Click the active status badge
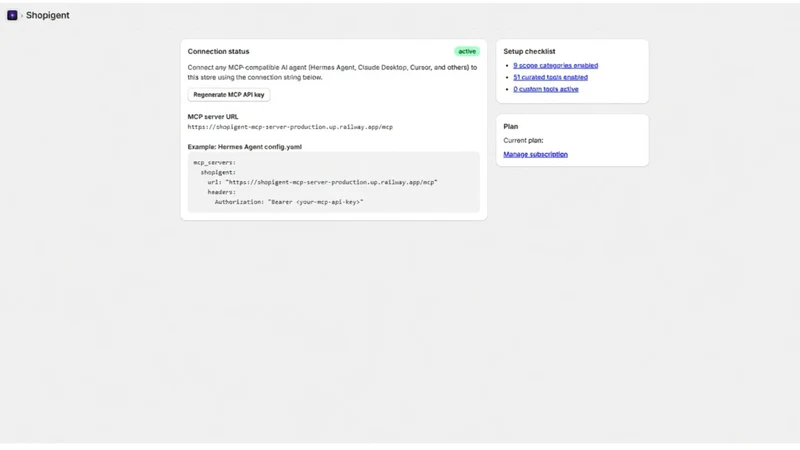 [x=467, y=52]
